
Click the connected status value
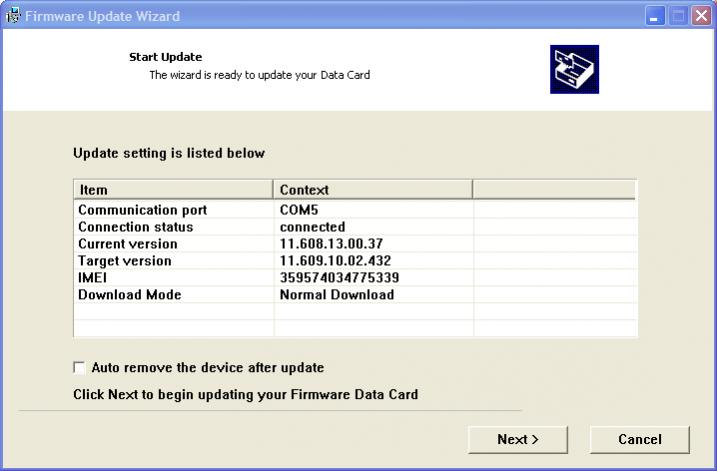click(312, 227)
